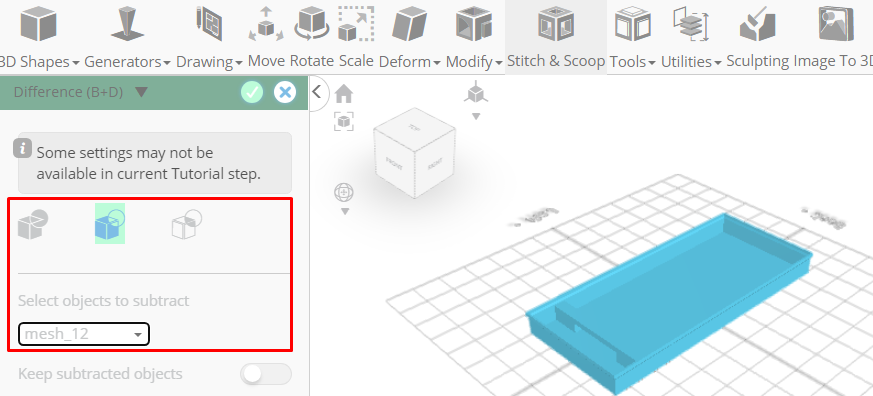
Task: Select the Stitch & Scoop tool
Action: coord(556,37)
